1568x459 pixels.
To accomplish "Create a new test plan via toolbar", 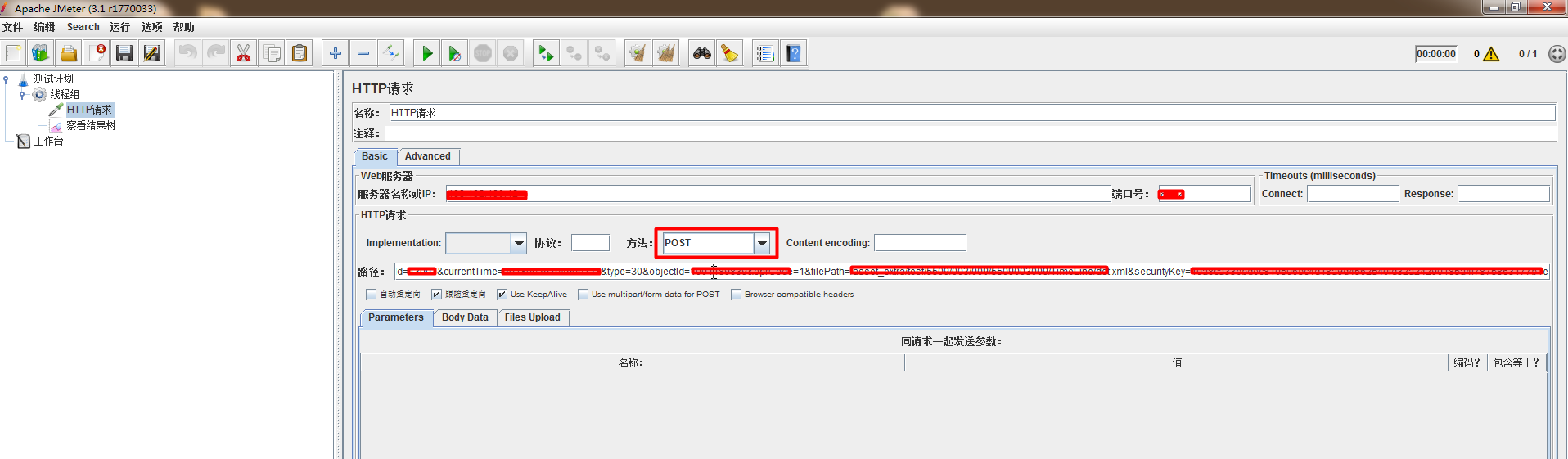I will pos(14,54).
